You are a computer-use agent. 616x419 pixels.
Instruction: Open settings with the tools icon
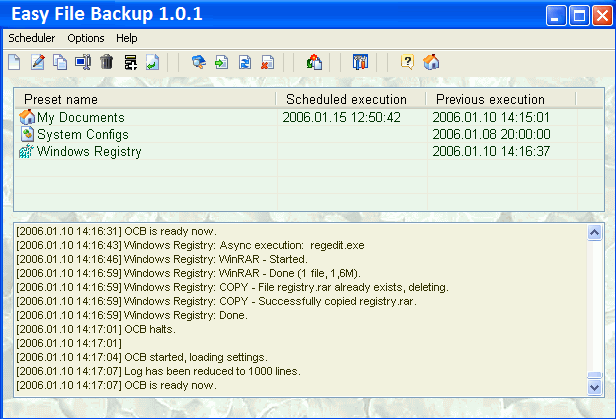[x=360, y=62]
